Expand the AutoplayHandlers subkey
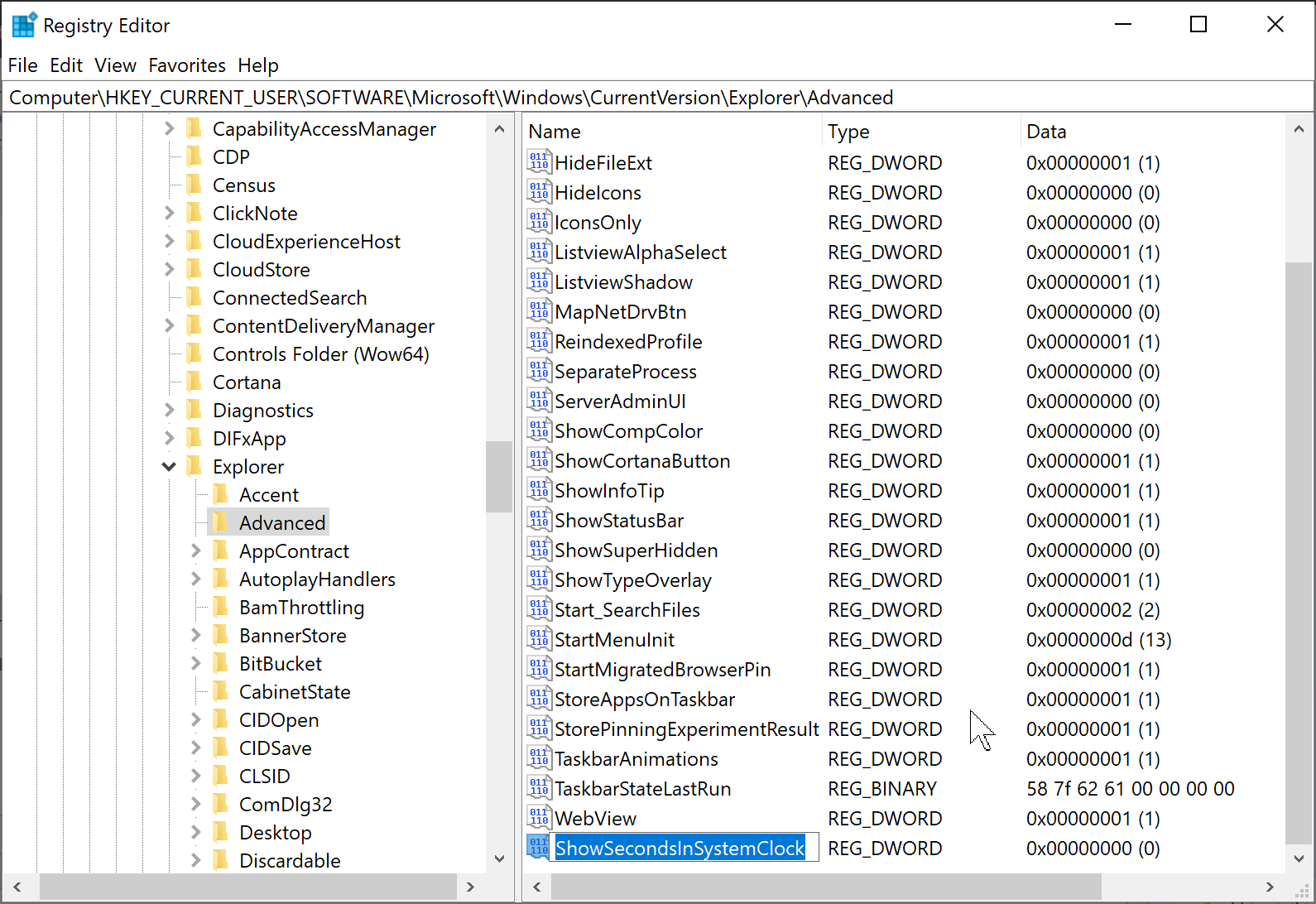The height and width of the screenshot is (904, 1316). [195, 579]
